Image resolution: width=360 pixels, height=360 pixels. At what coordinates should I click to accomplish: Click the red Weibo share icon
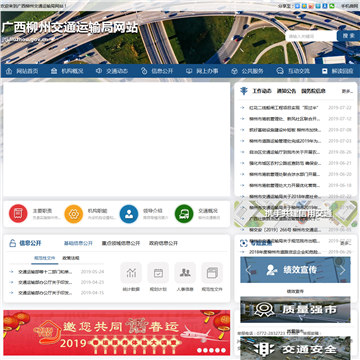(x=311, y=6)
